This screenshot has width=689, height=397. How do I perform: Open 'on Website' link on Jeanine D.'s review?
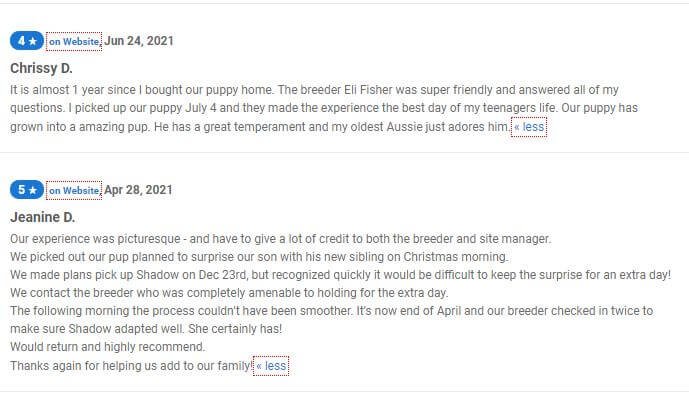click(74, 190)
